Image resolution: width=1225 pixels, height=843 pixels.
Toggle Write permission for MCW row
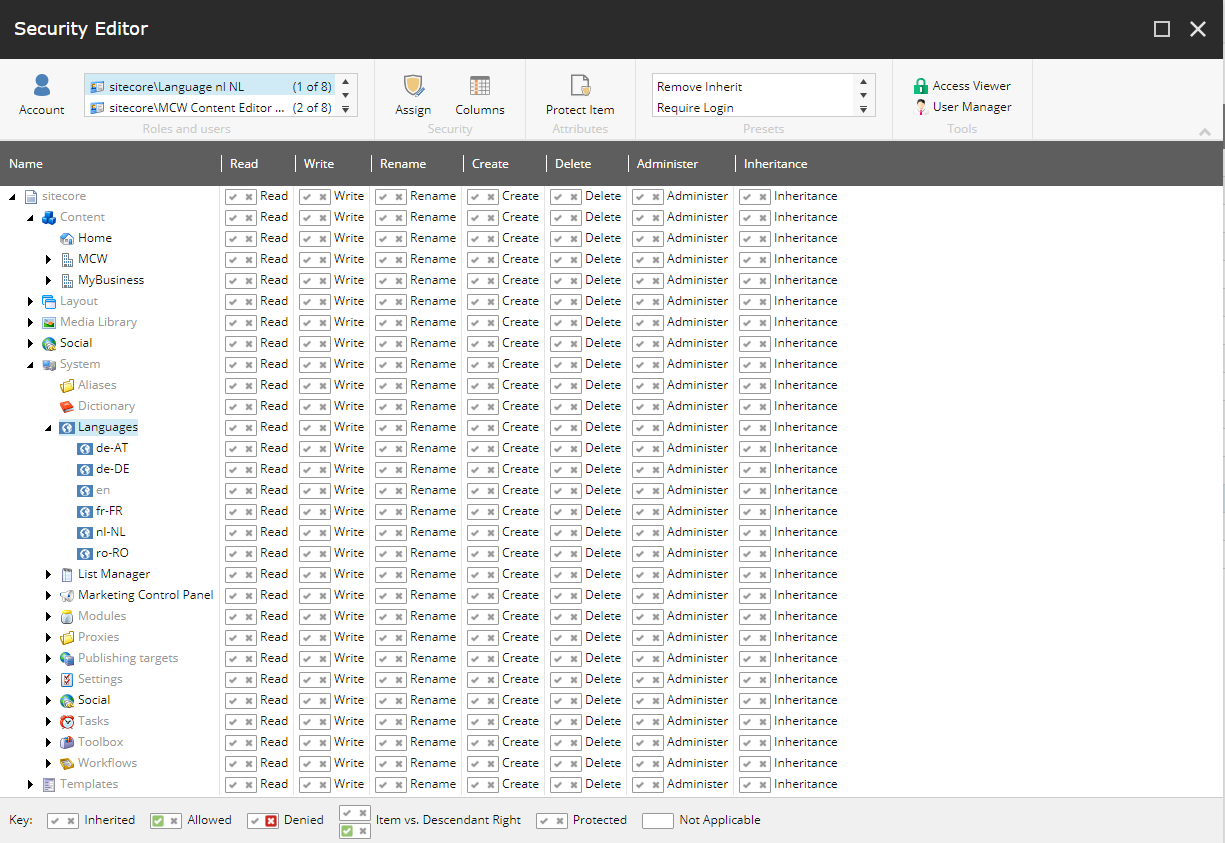315,259
